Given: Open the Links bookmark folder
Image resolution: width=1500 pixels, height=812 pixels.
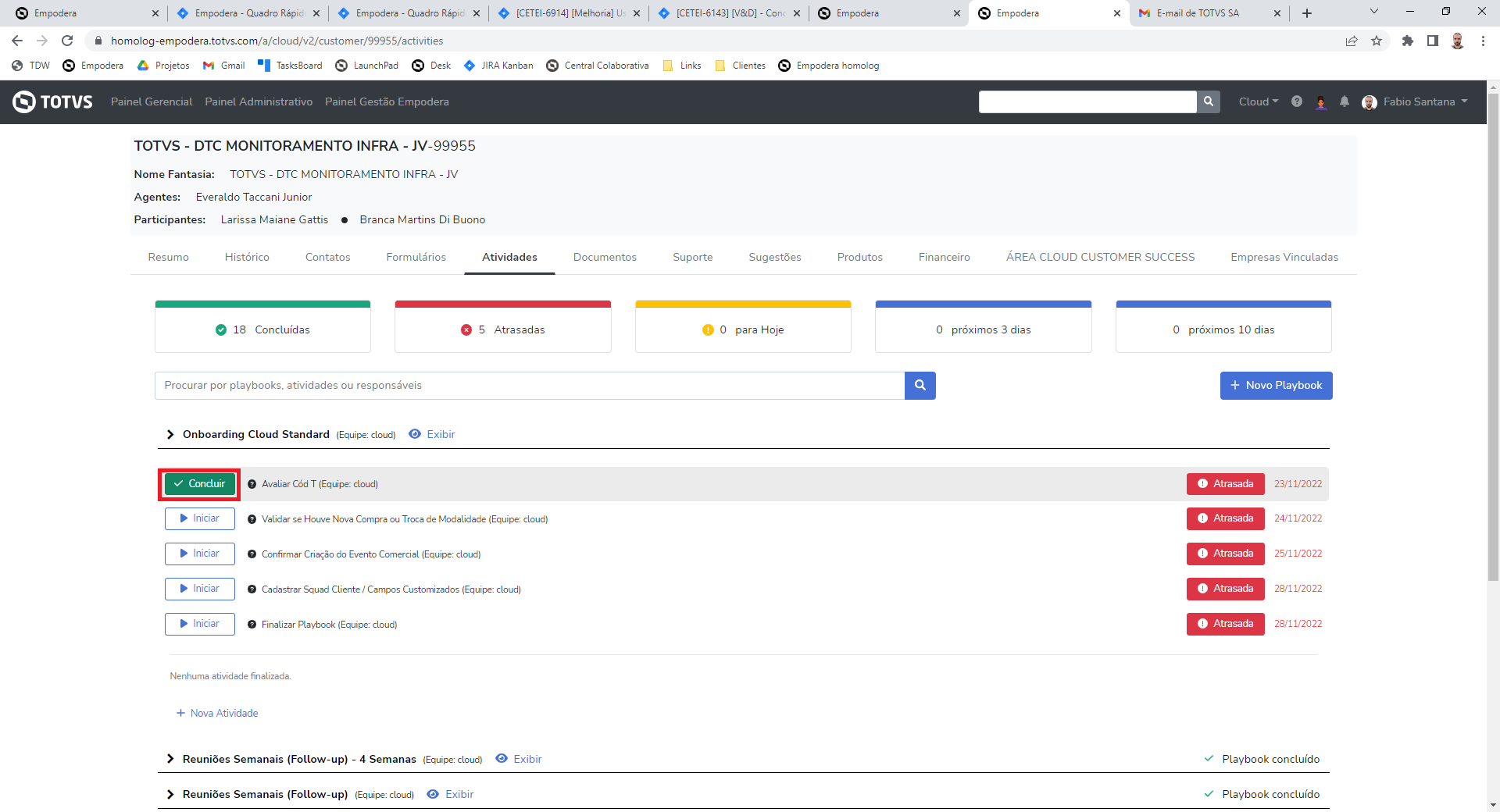Looking at the screenshot, I should pos(682,66).
